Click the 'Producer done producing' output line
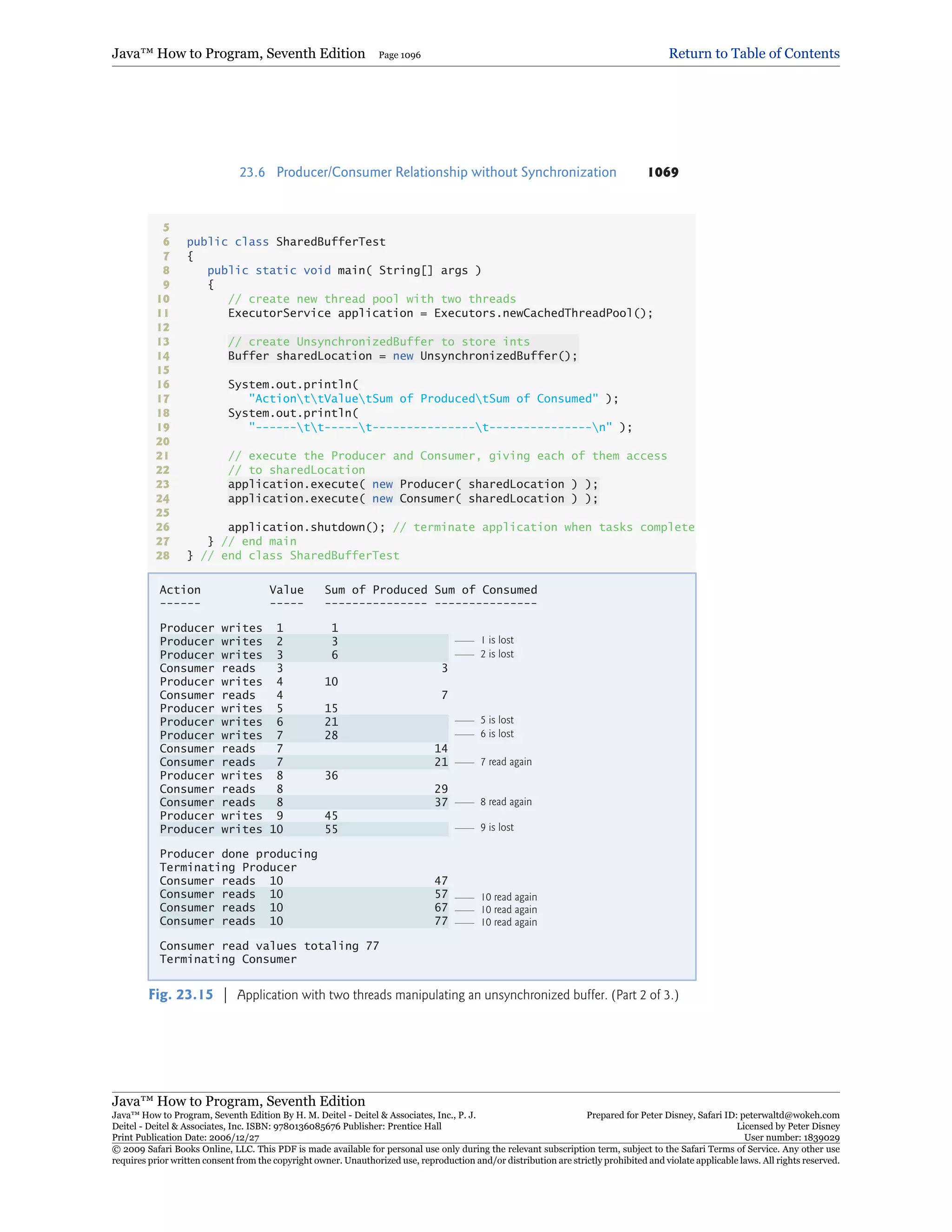 238,854
